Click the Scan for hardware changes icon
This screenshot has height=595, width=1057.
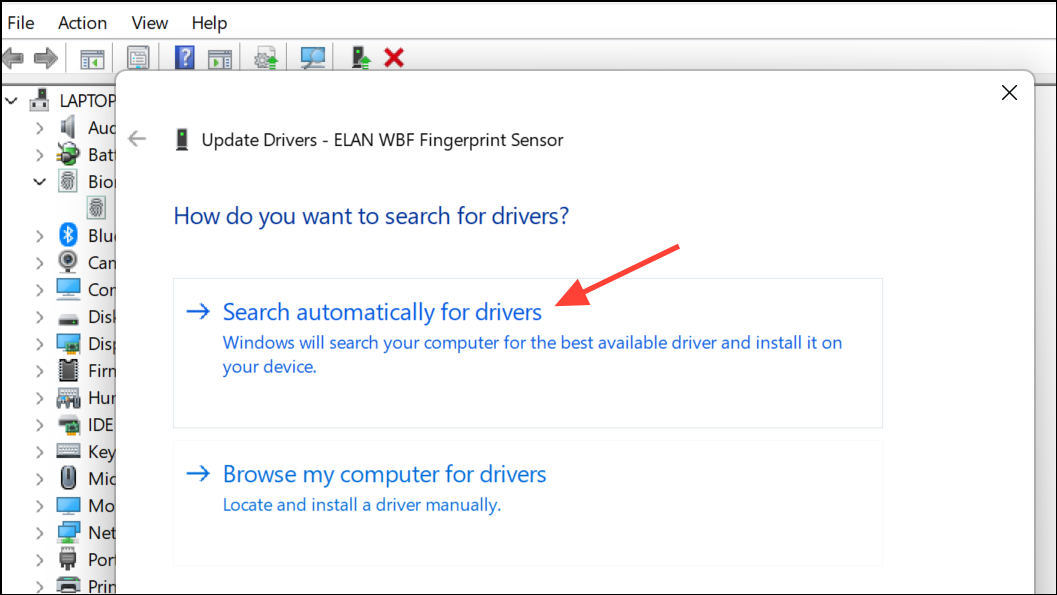coord(314,58)
